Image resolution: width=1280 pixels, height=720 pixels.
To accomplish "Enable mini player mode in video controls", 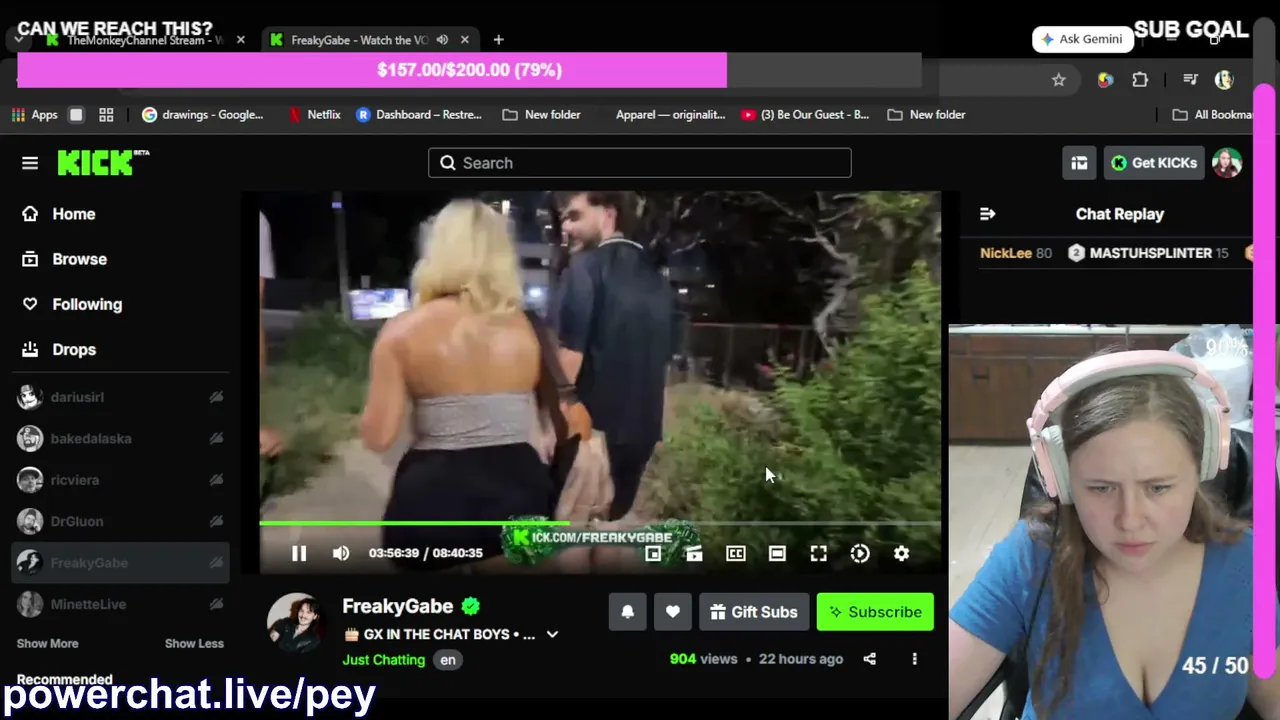I will 653,553.
